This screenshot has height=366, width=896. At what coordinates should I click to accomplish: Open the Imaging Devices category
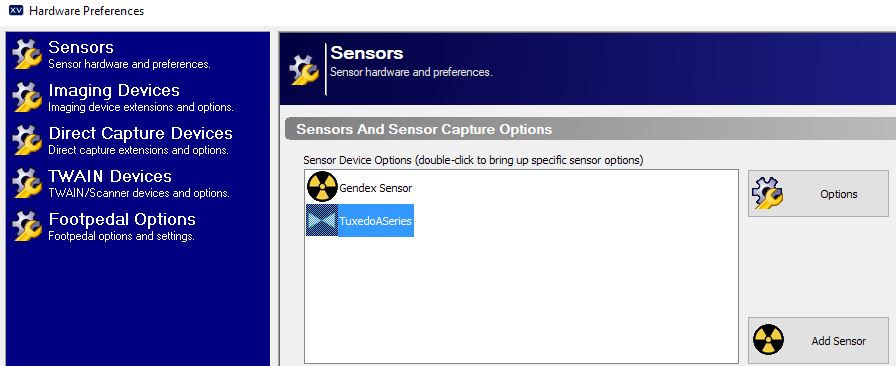tap(141, 97)
